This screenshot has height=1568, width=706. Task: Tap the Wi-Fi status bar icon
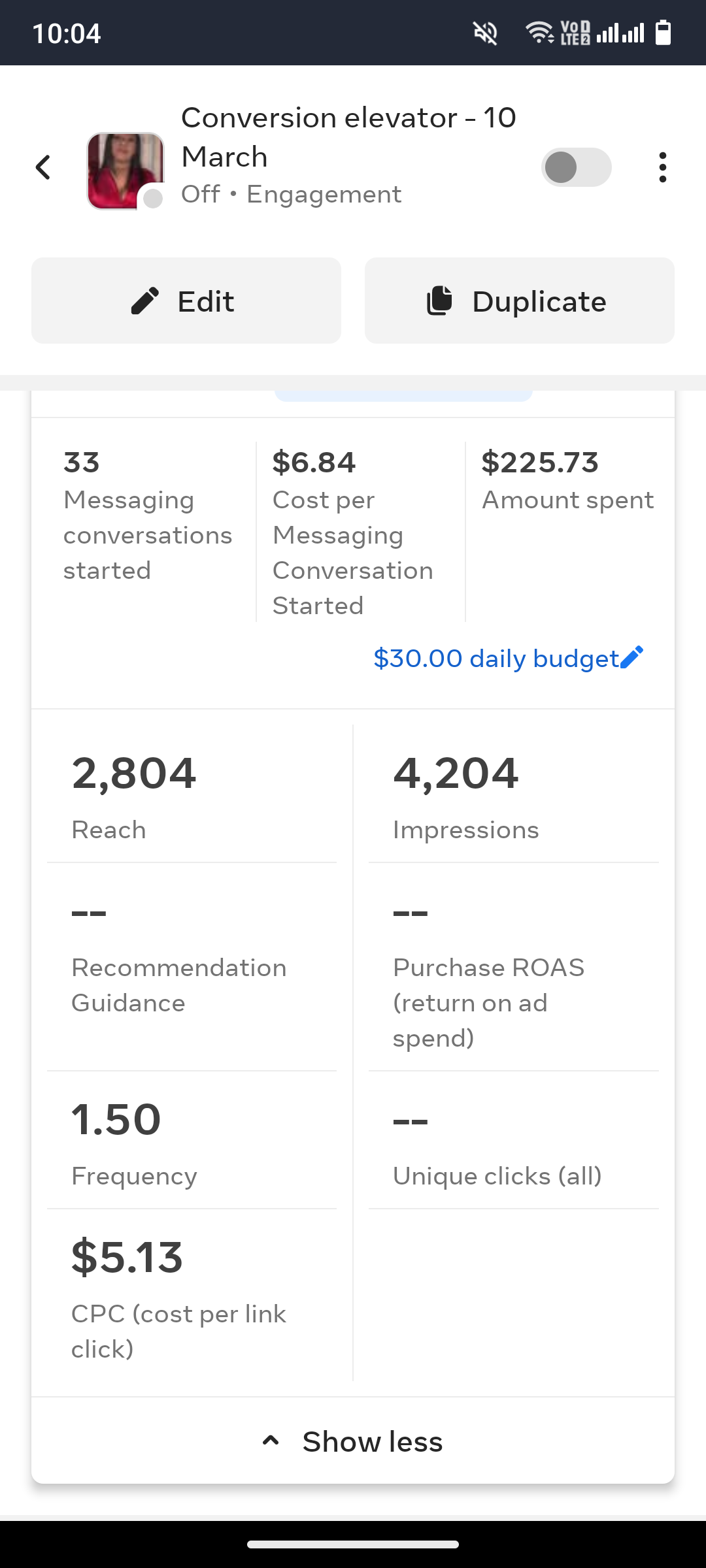point(539,33)
